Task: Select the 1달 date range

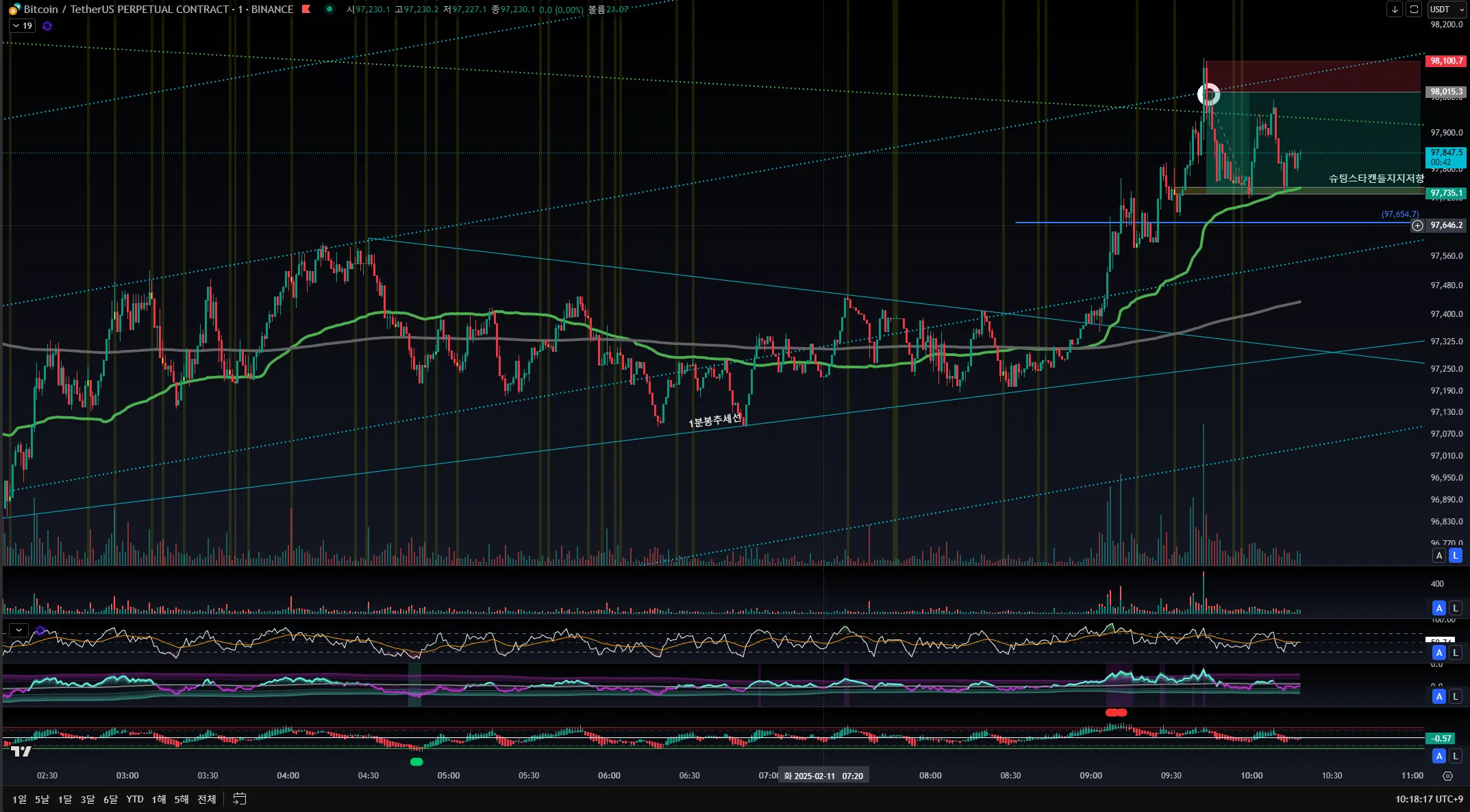Action: pos(64,799)
